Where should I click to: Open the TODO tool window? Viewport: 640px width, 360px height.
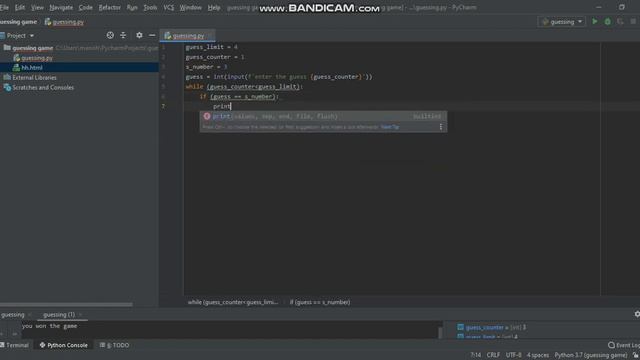[115, 345]
